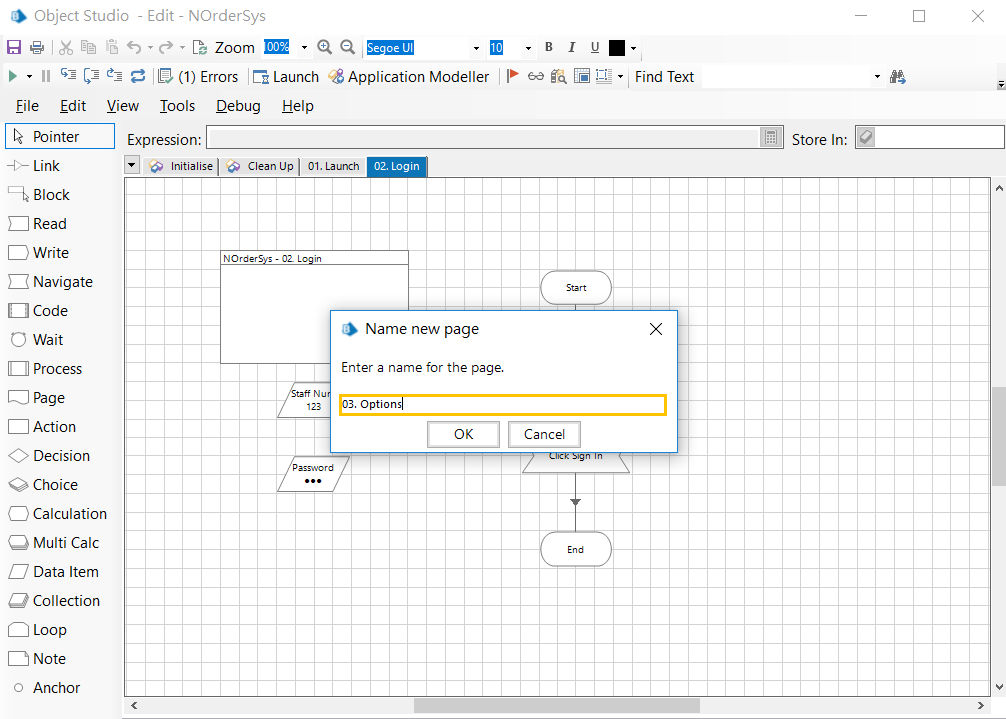The image size is (1006, 719).
Task: Close the Name new page dialog
Action: point(656,329)
